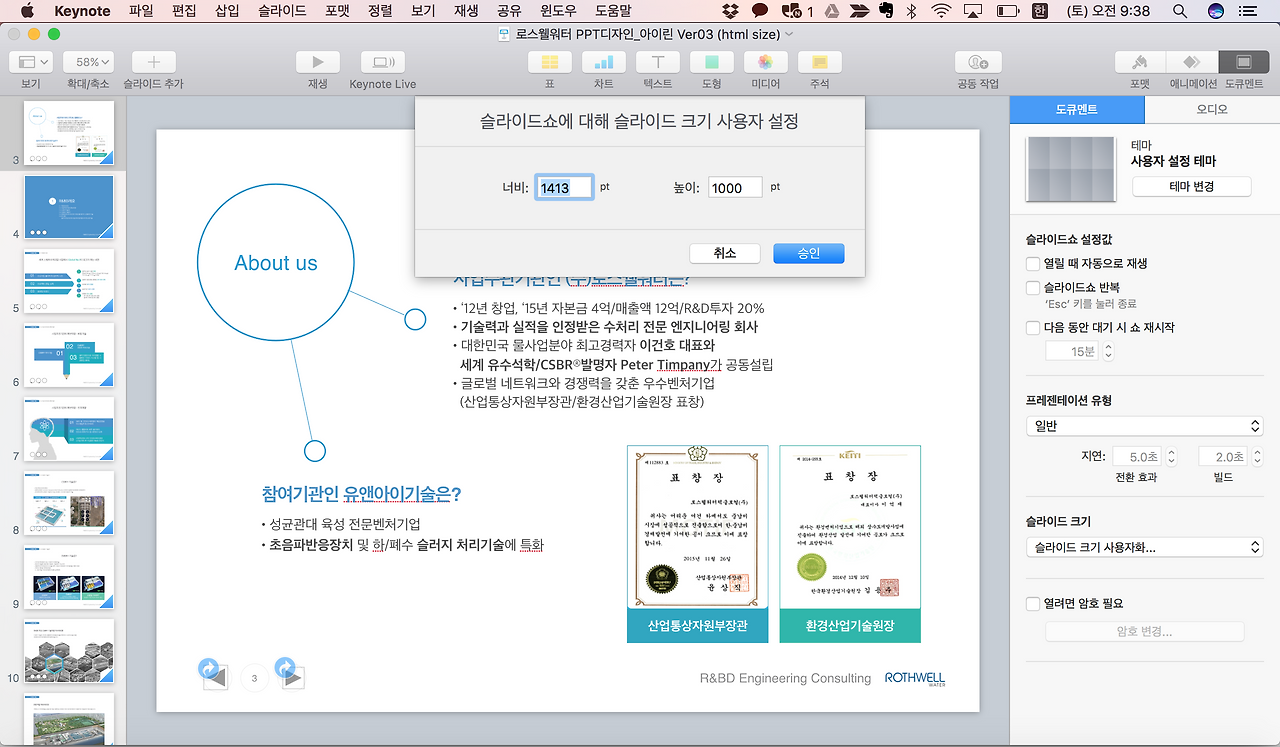Open the 슬라이드 크기 dropdown
Image resolution: width=1280 pixels, height=747 pixels.
click(x=1144, y=546)
